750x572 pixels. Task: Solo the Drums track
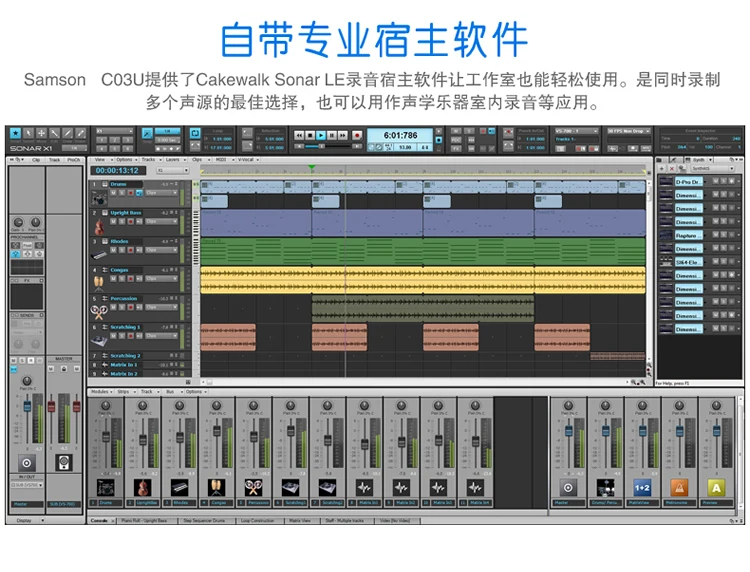pyautogui.click(x=121, y=193)
